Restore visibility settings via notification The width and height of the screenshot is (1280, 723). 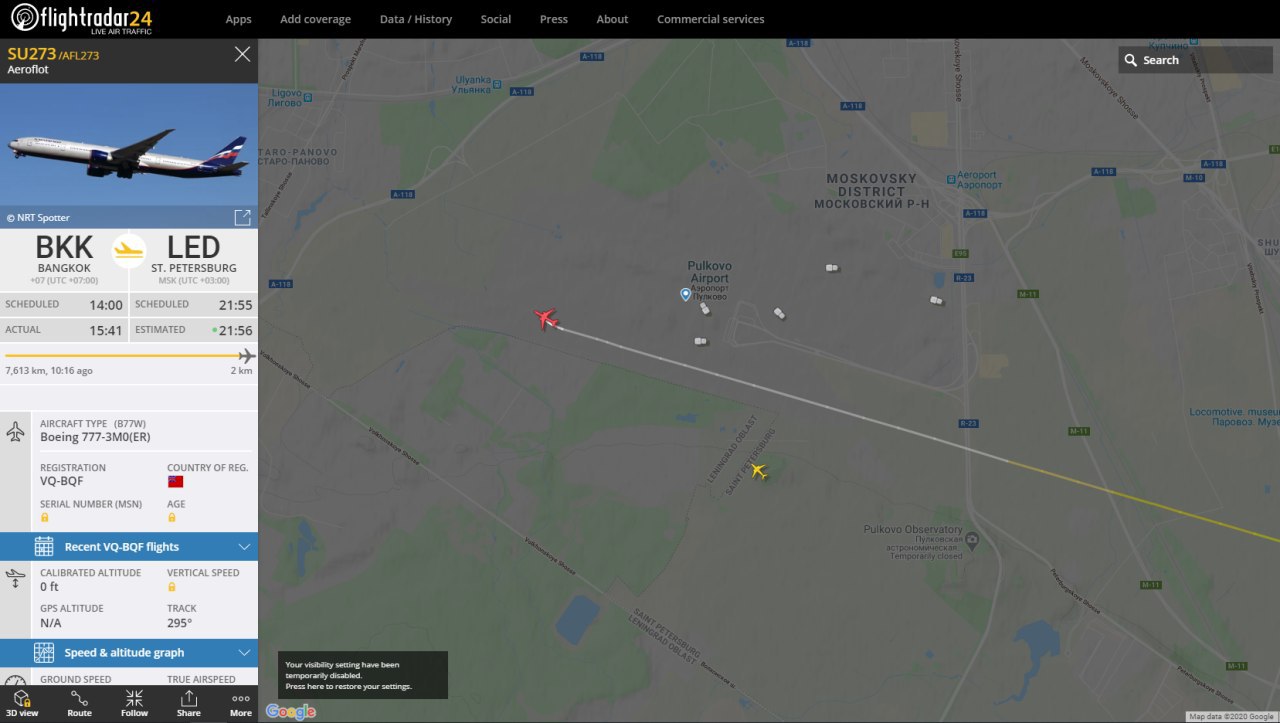[x=362, y=675]
